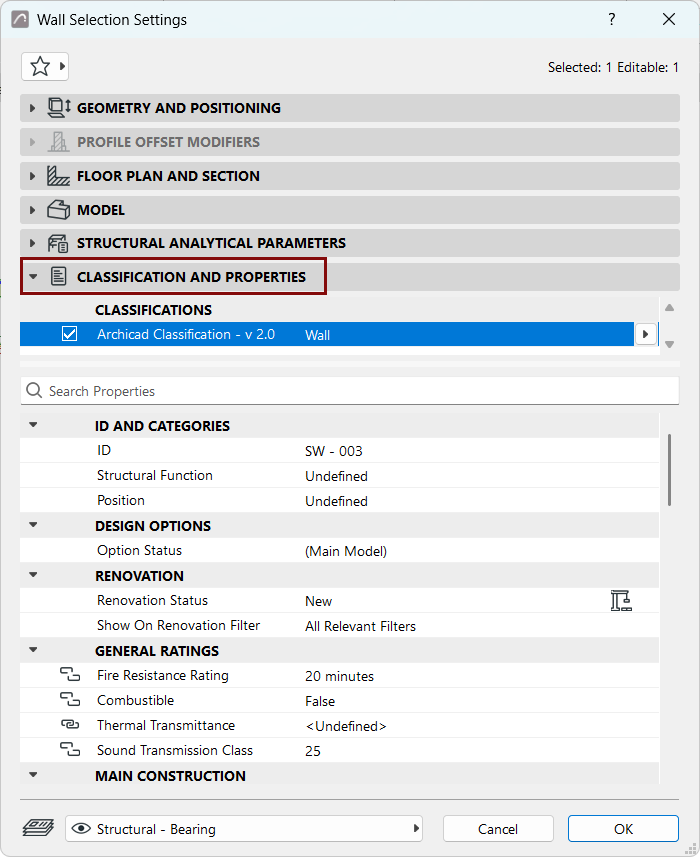Image resolution: width=700 pixels, height=857 pixels.
Task: Expand the Geometry and Positioning panel
Action: [x=32, y=108]
